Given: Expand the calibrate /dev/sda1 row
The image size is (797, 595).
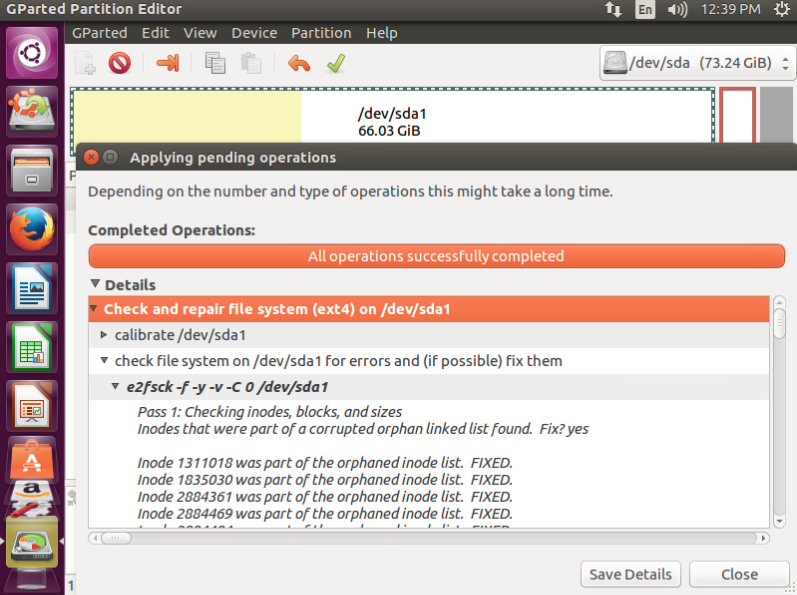Looking at the screenshot, I should click(x=104, y=335).
